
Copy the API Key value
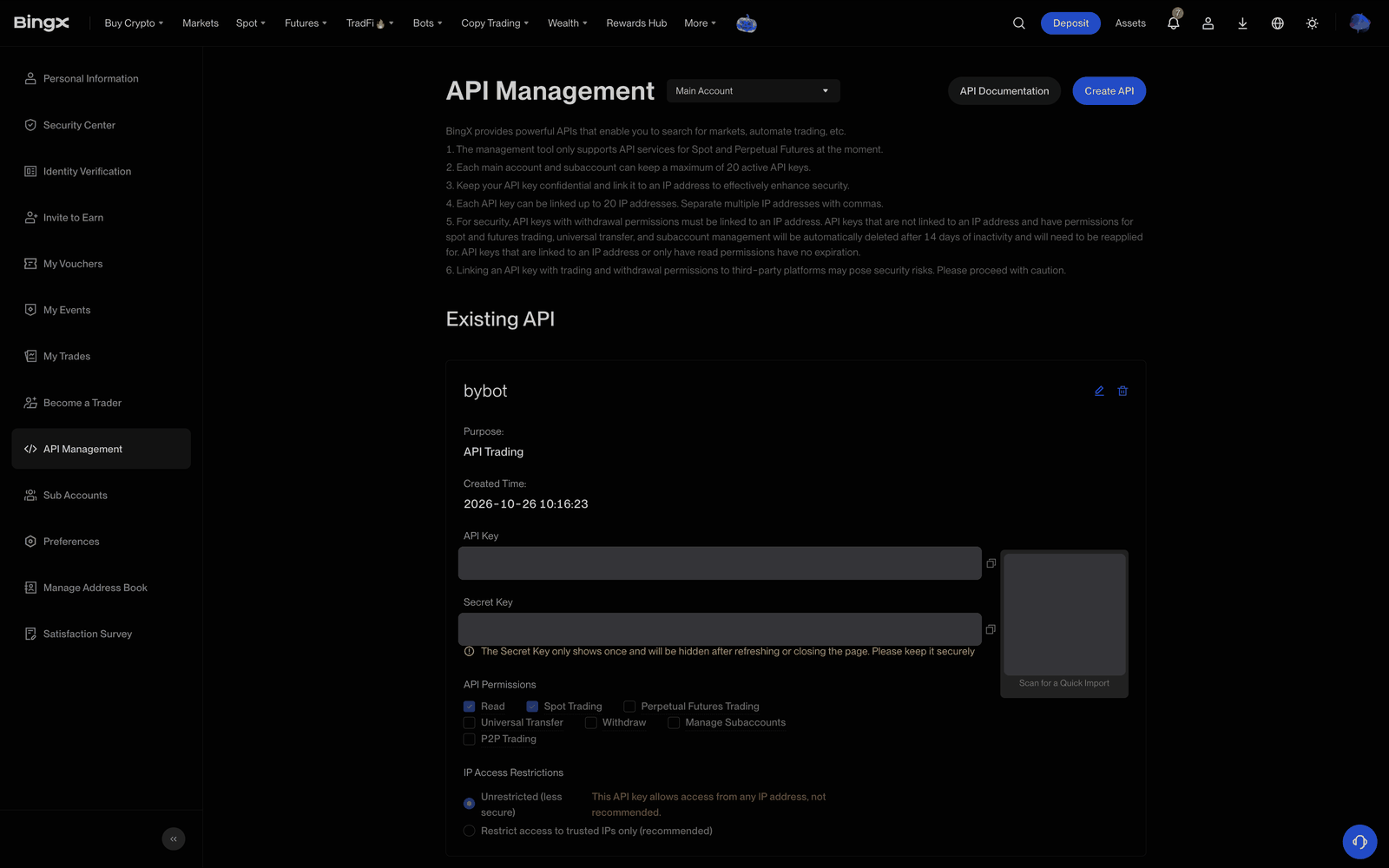pyautogui.click(x=991, y=563)
